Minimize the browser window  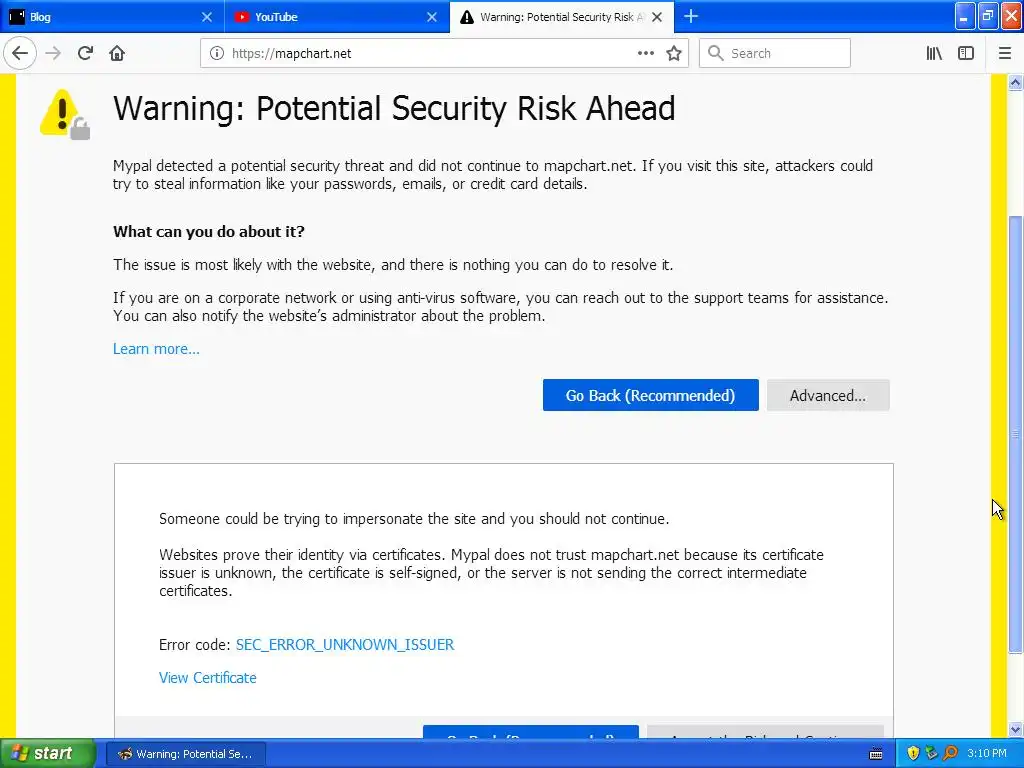point(965,16)
